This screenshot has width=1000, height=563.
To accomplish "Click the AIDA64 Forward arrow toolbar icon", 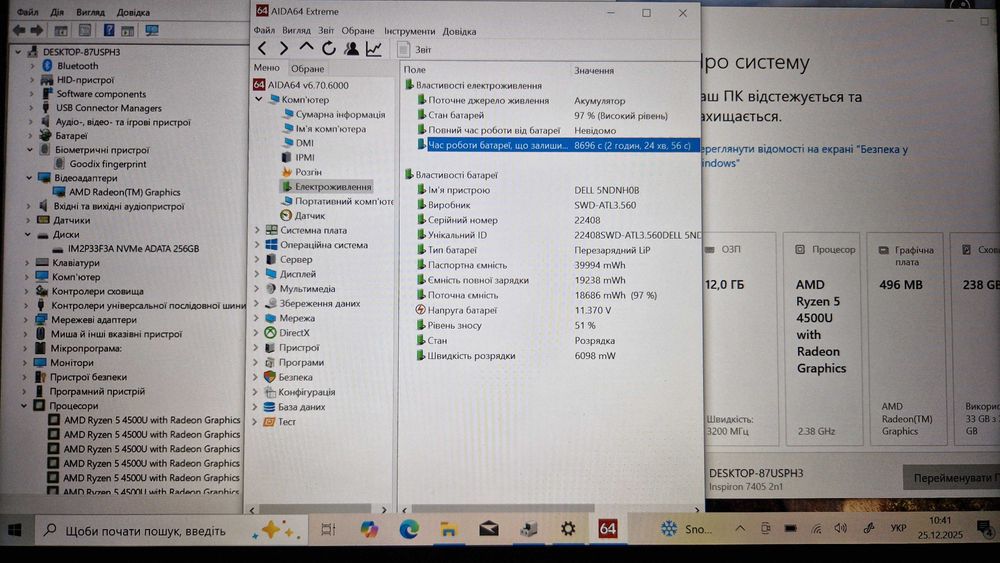I will (284, 48).
